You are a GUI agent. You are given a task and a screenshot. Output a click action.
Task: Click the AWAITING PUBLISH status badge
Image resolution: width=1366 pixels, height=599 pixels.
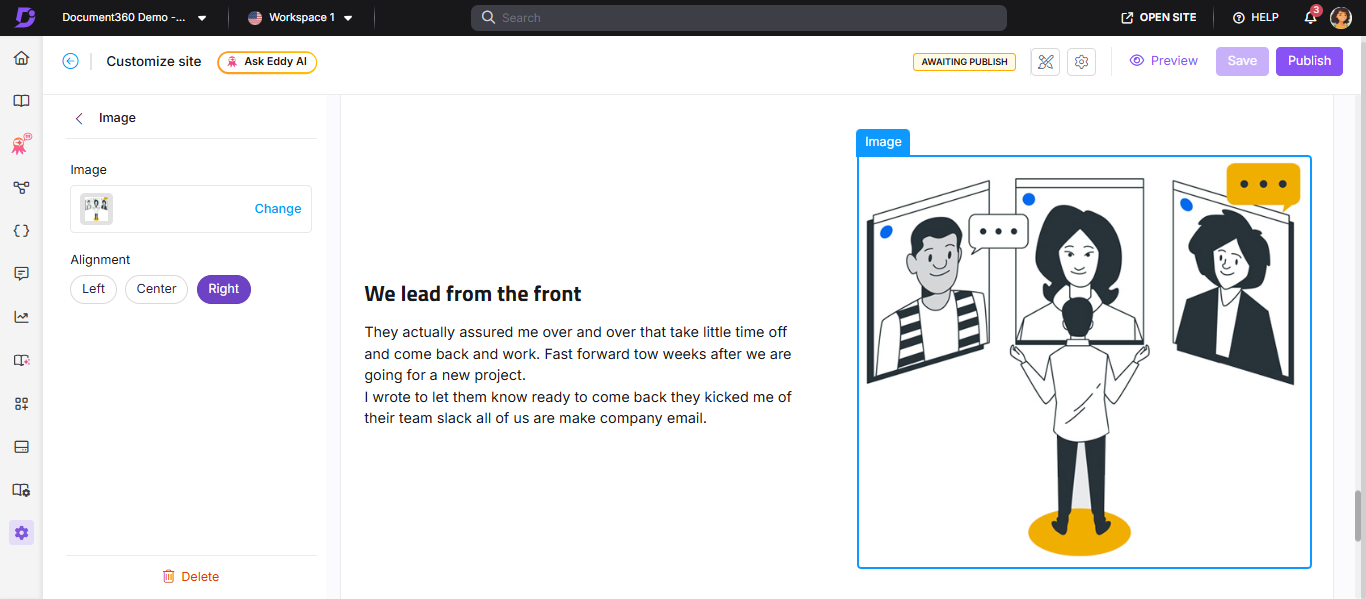point(964,62)
